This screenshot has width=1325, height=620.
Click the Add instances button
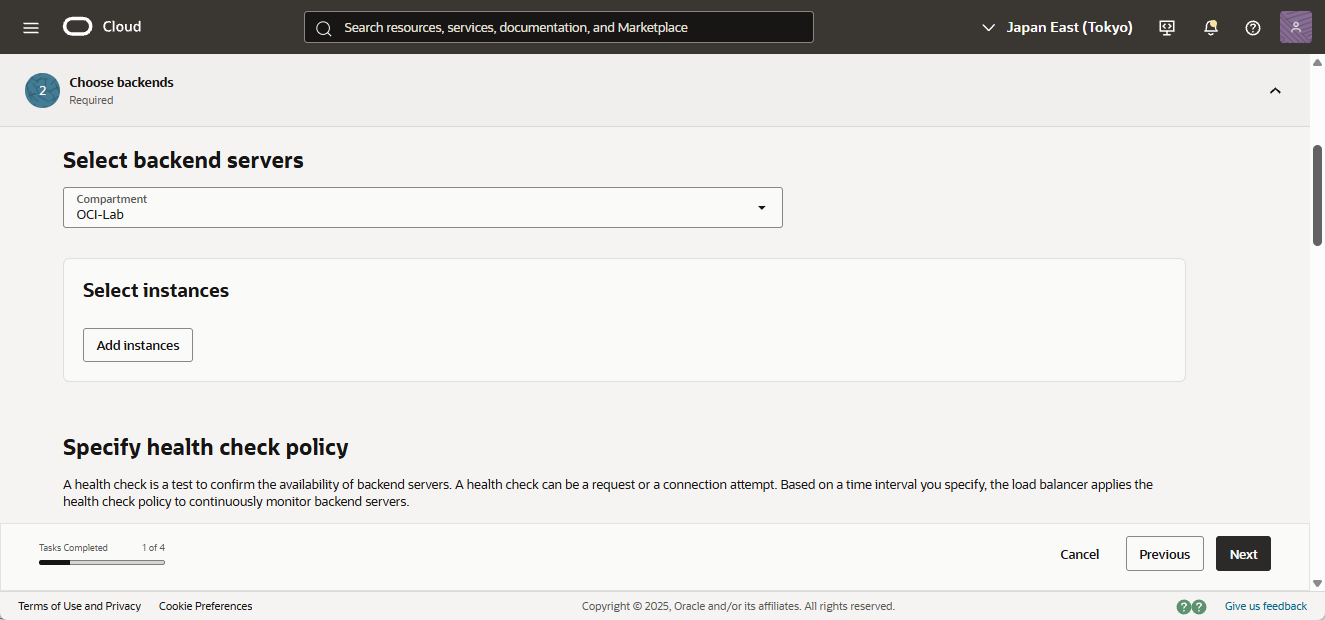pyautogui.click(x=138, y=345)
